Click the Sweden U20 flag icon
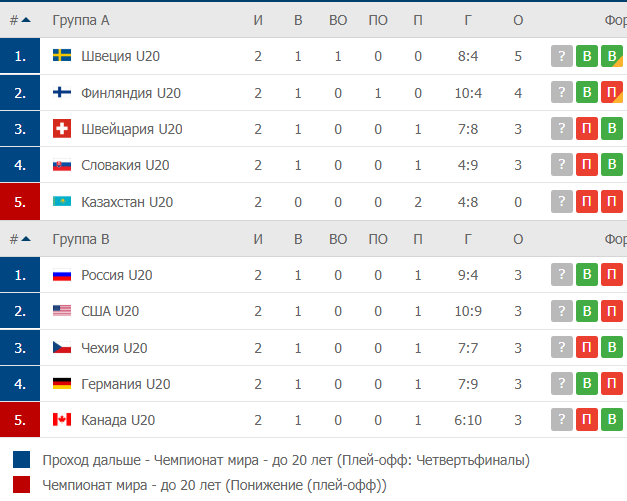 62,55
